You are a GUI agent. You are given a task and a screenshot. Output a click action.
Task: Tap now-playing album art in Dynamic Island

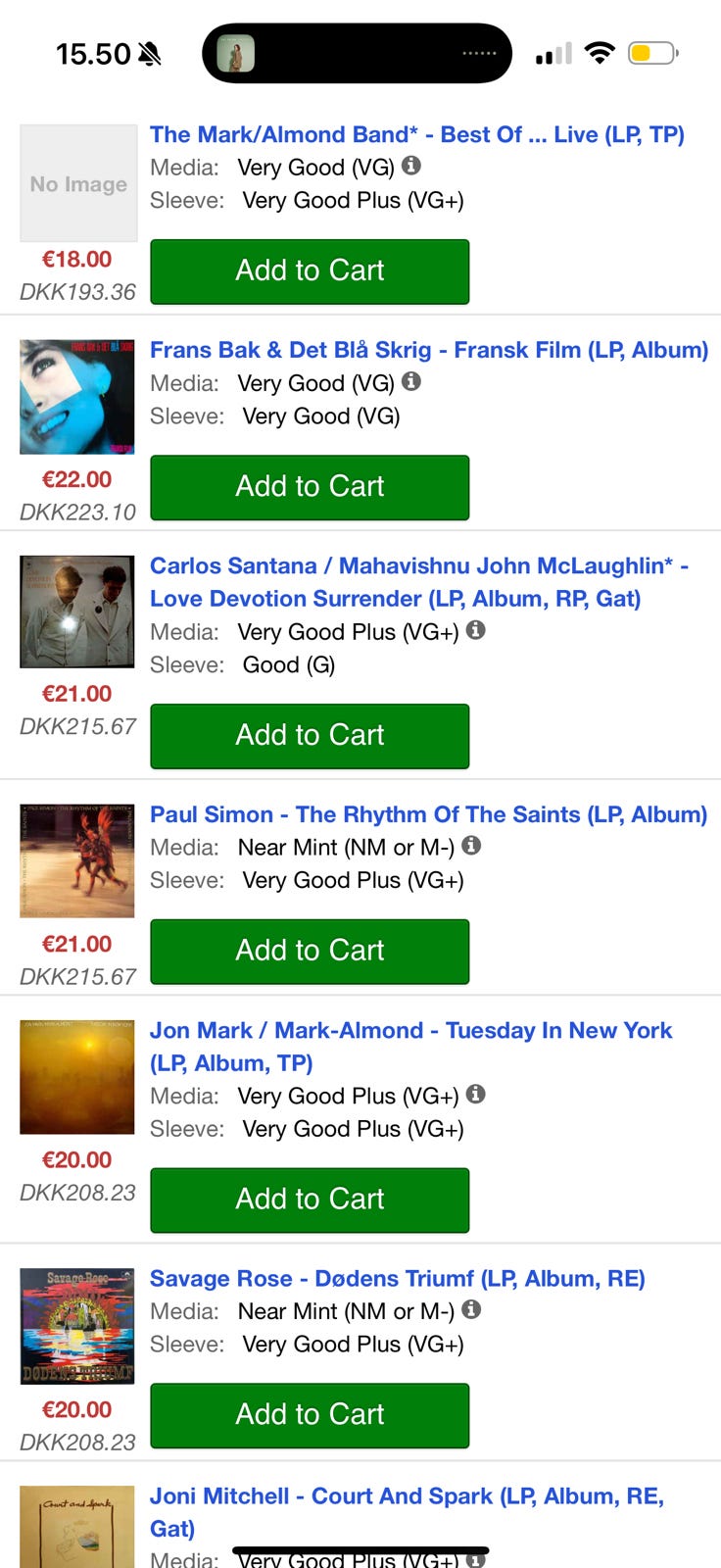pos(235,53)
